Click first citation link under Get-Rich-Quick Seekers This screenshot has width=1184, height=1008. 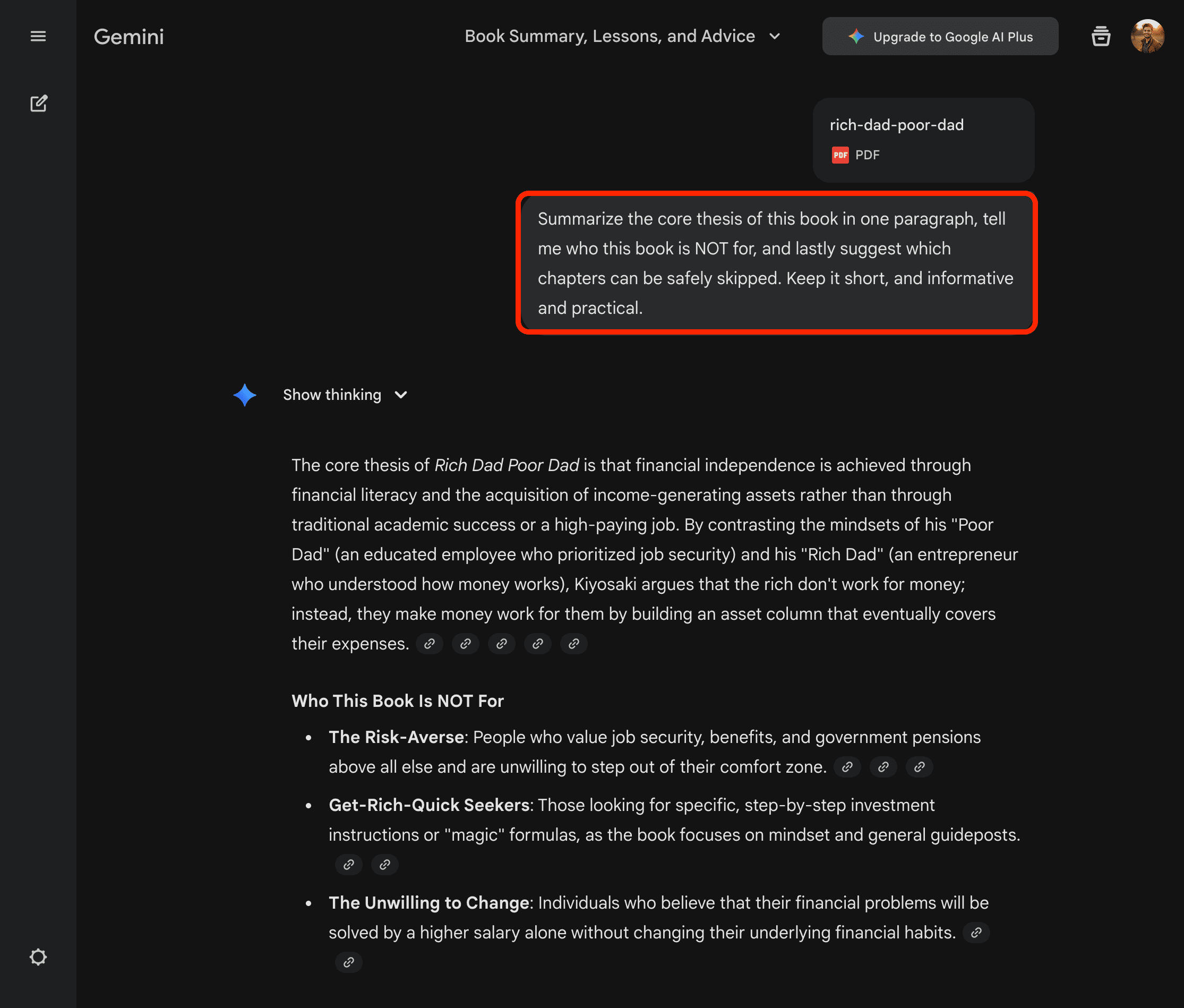(348, 865)
